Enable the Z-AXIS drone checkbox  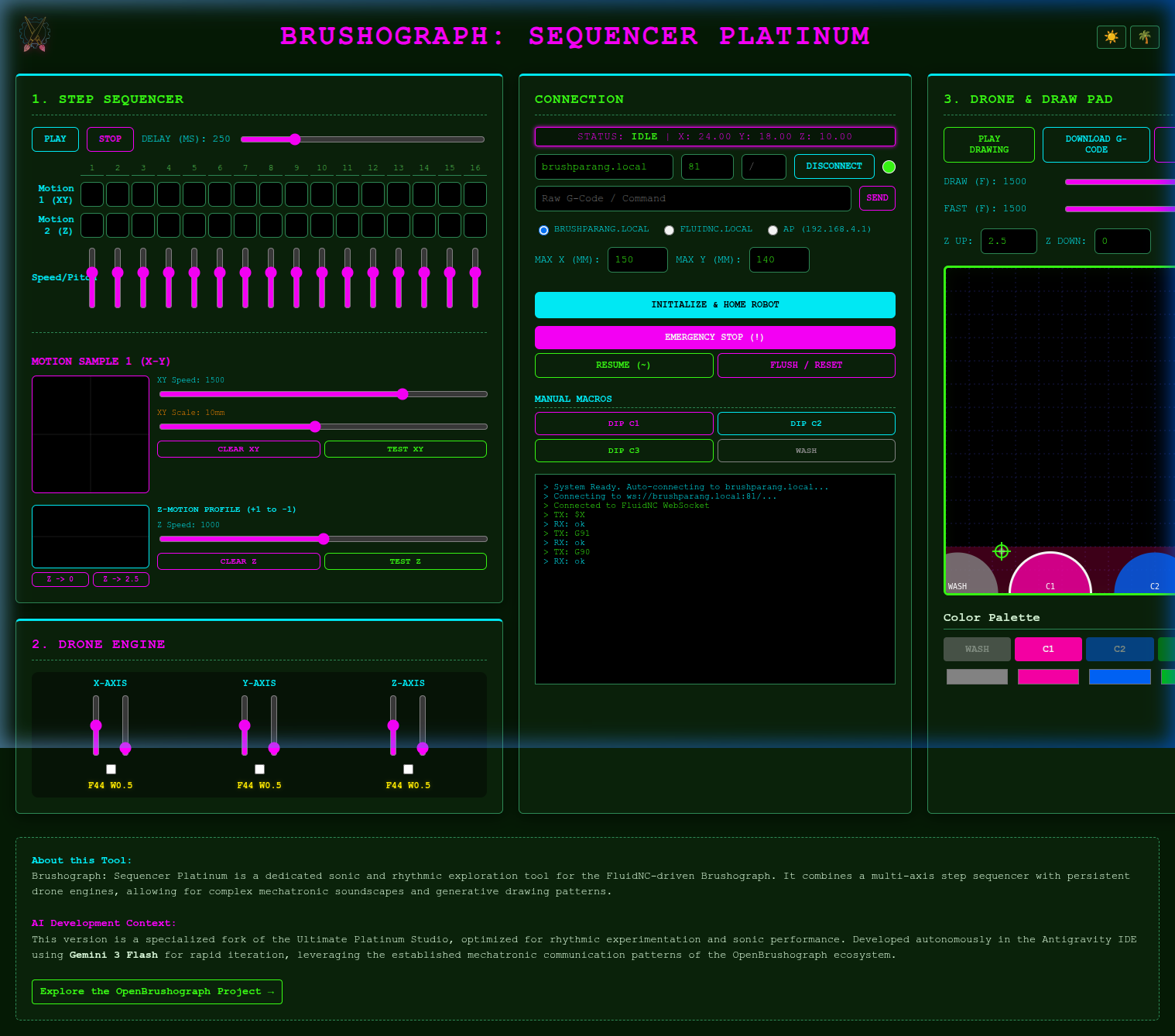(408, 769)
